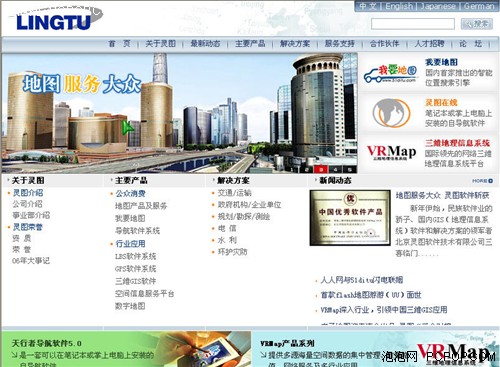The height and width of the screenshot is (367, 500).
Task: Select the red banner slide indicator
Action: 321,169
